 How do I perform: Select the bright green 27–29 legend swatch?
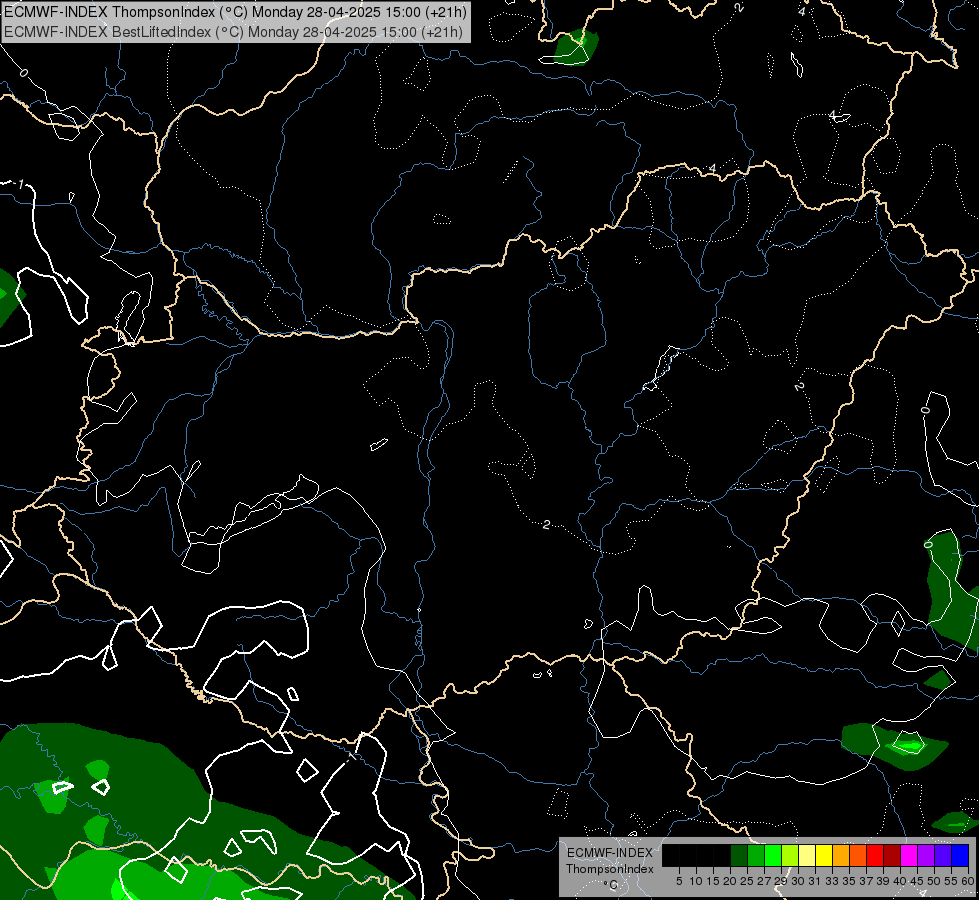click(773, 855)
